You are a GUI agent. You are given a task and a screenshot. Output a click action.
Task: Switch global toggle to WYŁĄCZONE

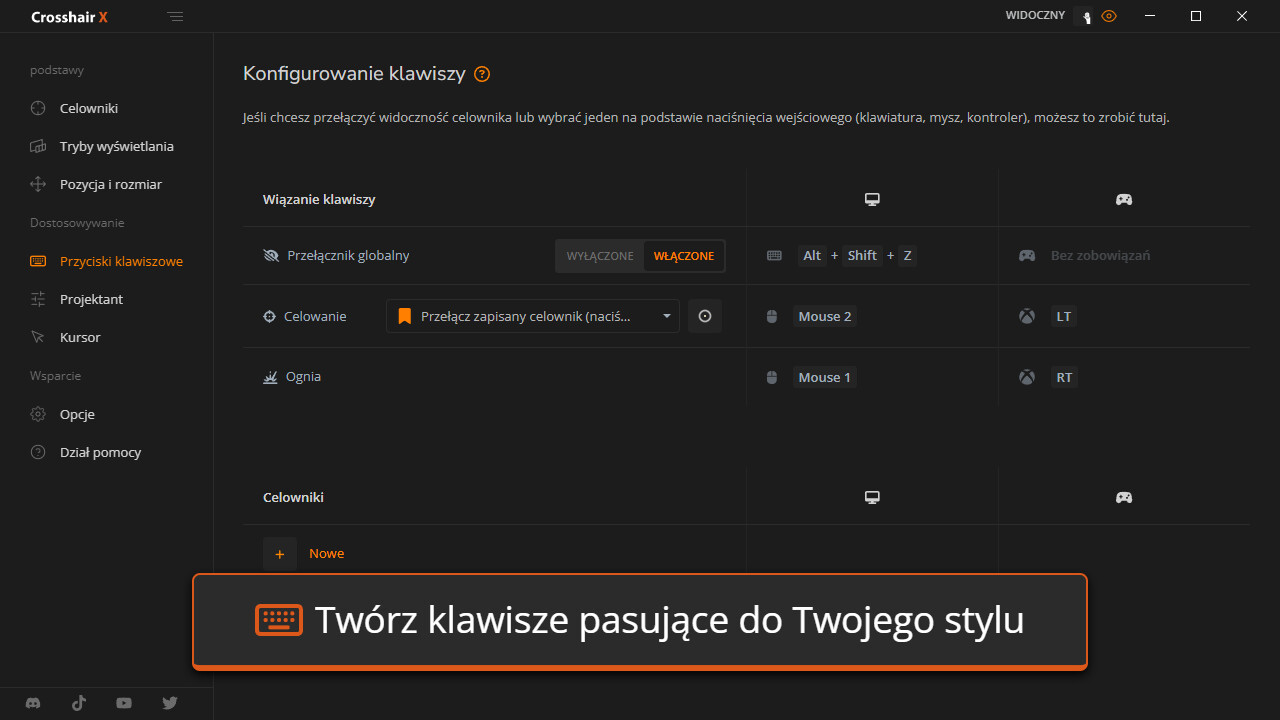tap(600, 256)
